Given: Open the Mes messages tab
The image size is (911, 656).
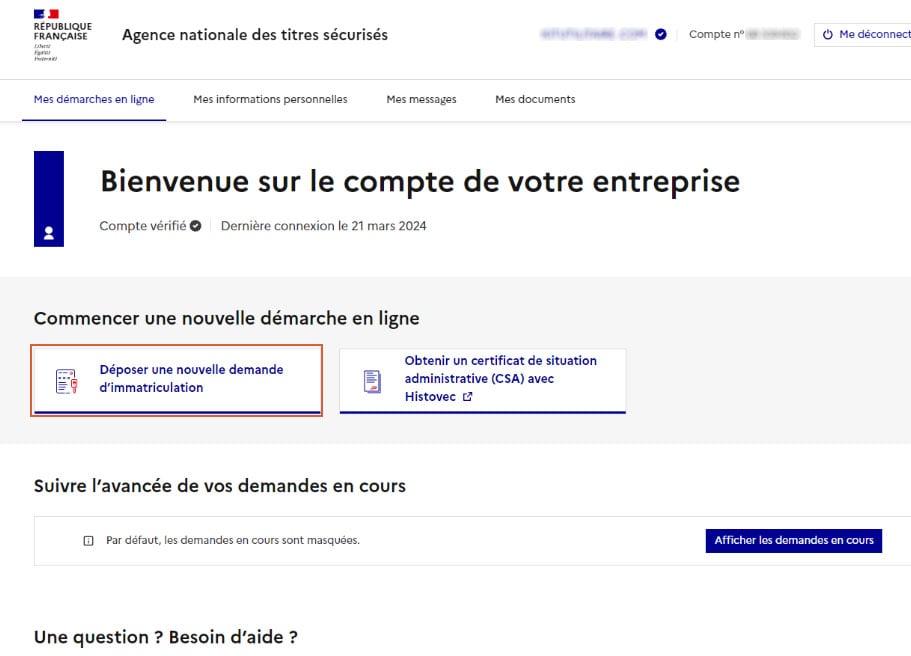Looking at the screenshot, I should (x=421, y=100).
